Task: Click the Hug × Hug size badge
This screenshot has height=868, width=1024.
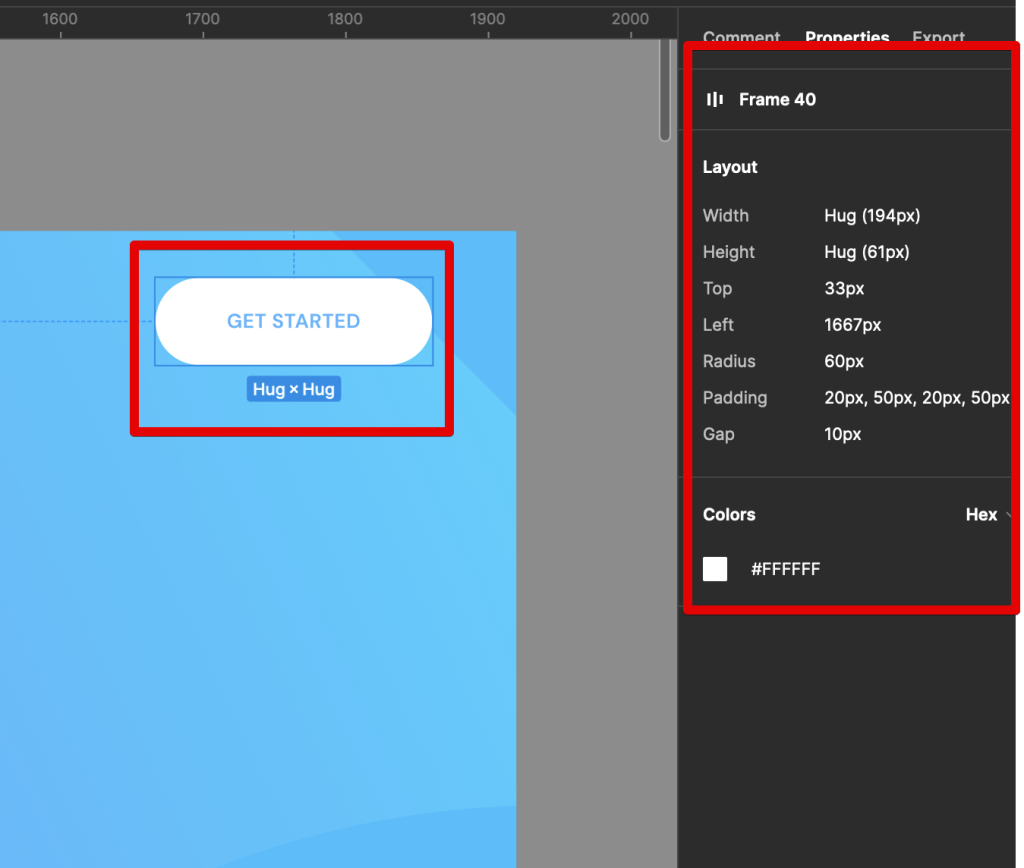Action: [294, 389]
